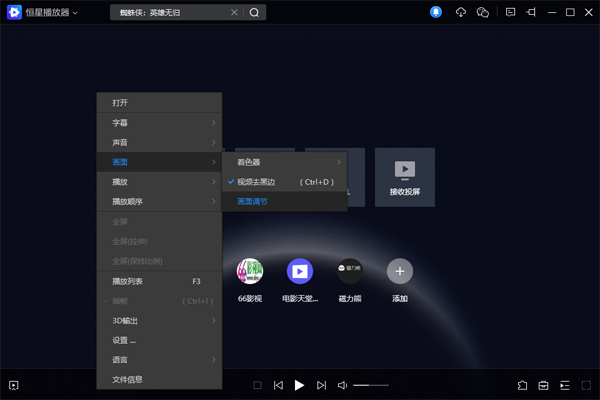Open the 接收投屏 screen cast tile
The width and height of the screenshot is (600, 400).
pos(404,177)
